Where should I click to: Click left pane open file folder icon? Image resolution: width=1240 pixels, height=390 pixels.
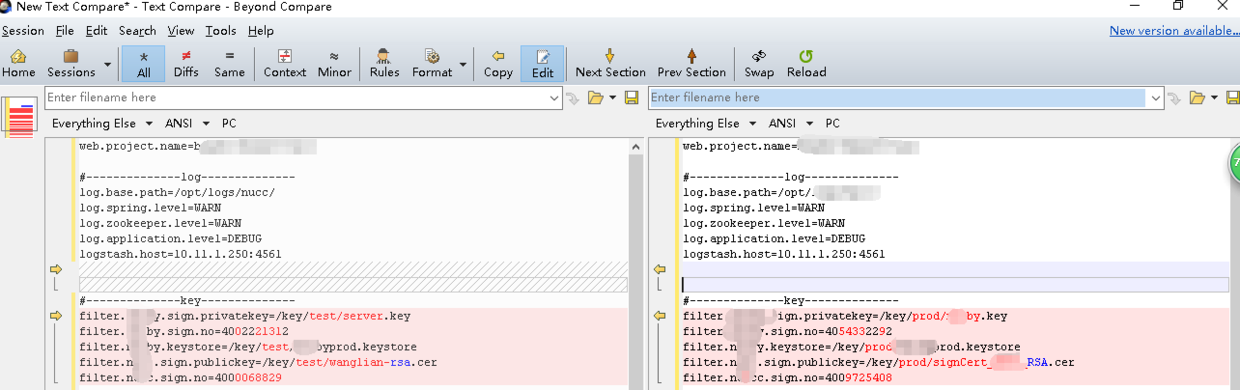[596, 98]
